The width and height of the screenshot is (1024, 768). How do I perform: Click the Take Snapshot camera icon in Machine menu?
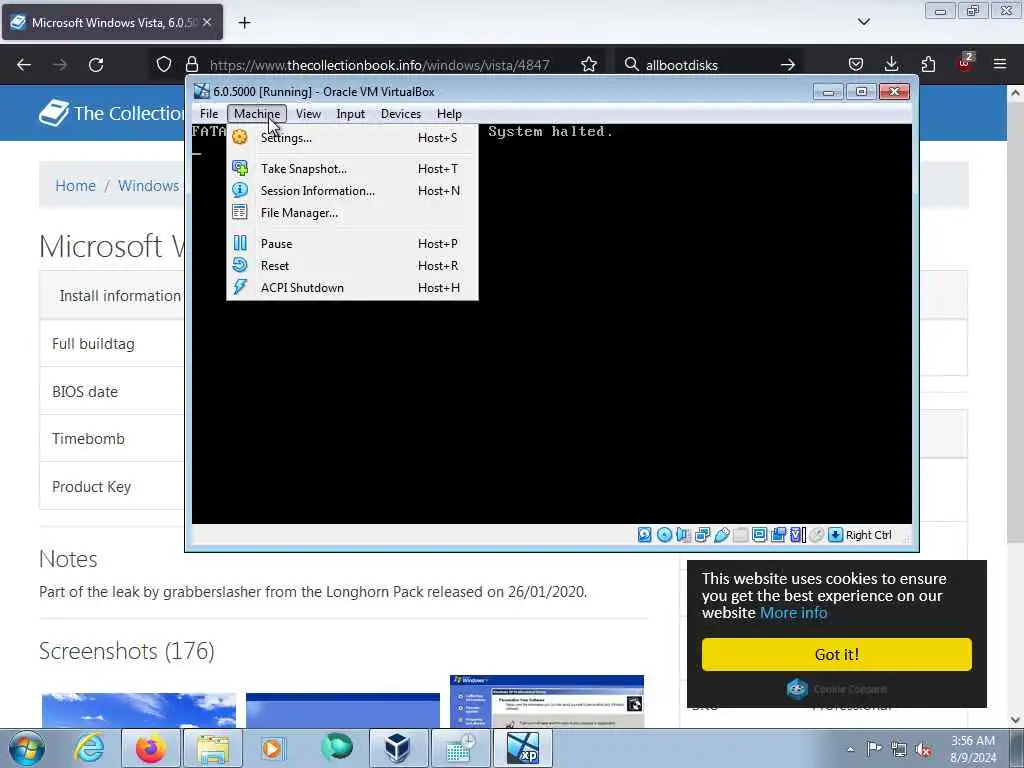pos(240,168)
